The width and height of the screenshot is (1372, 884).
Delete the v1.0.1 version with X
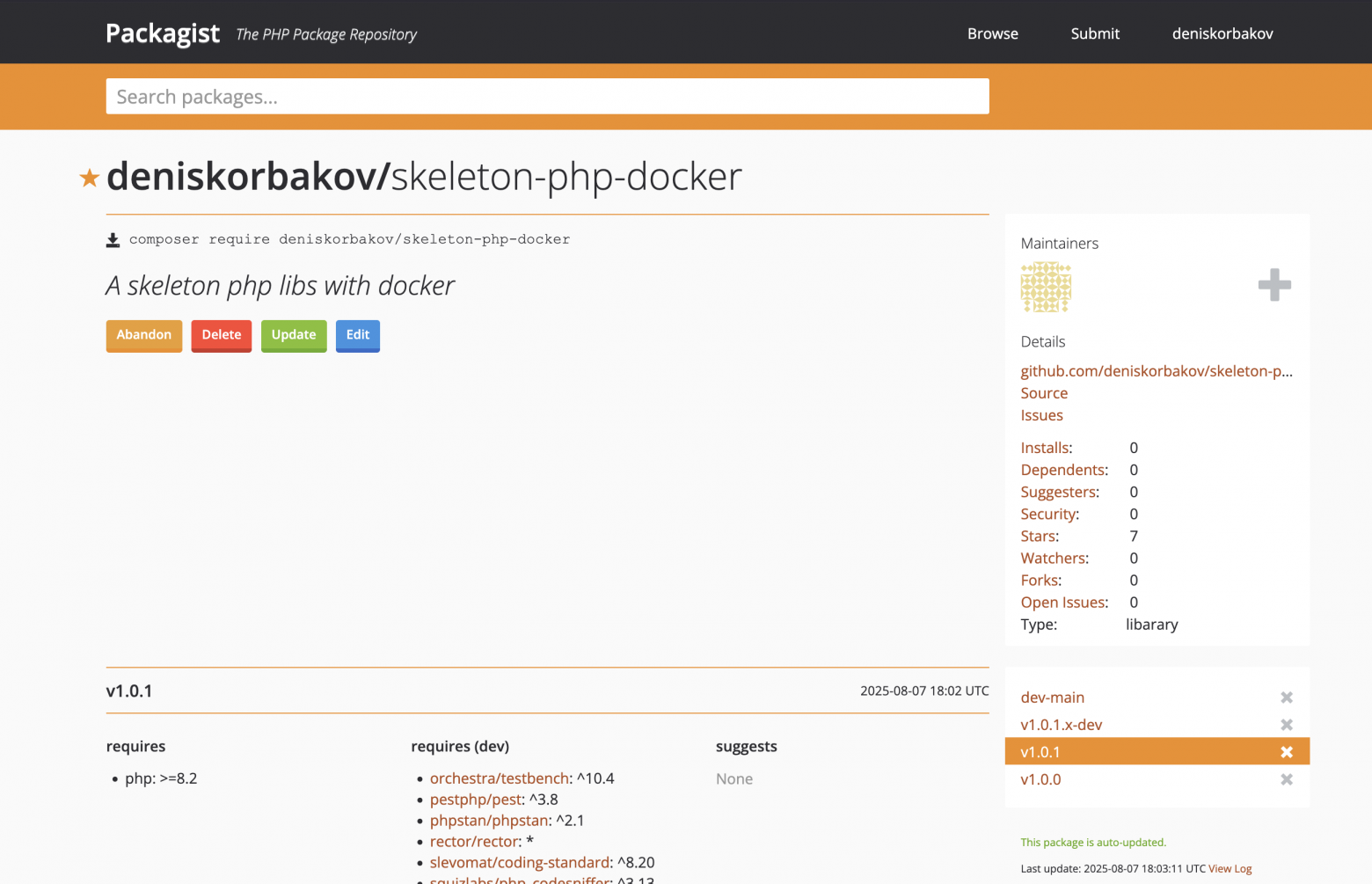click(1287, 752)
